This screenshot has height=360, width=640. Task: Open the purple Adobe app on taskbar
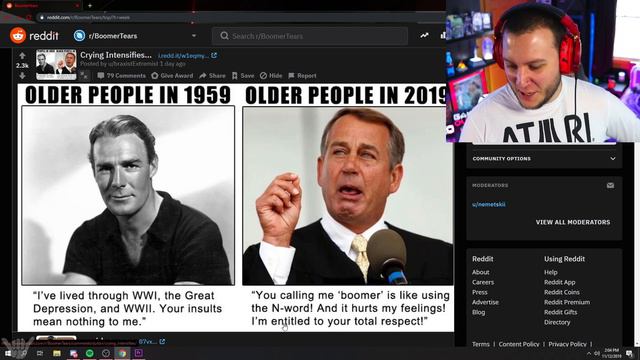click(139, 353)
